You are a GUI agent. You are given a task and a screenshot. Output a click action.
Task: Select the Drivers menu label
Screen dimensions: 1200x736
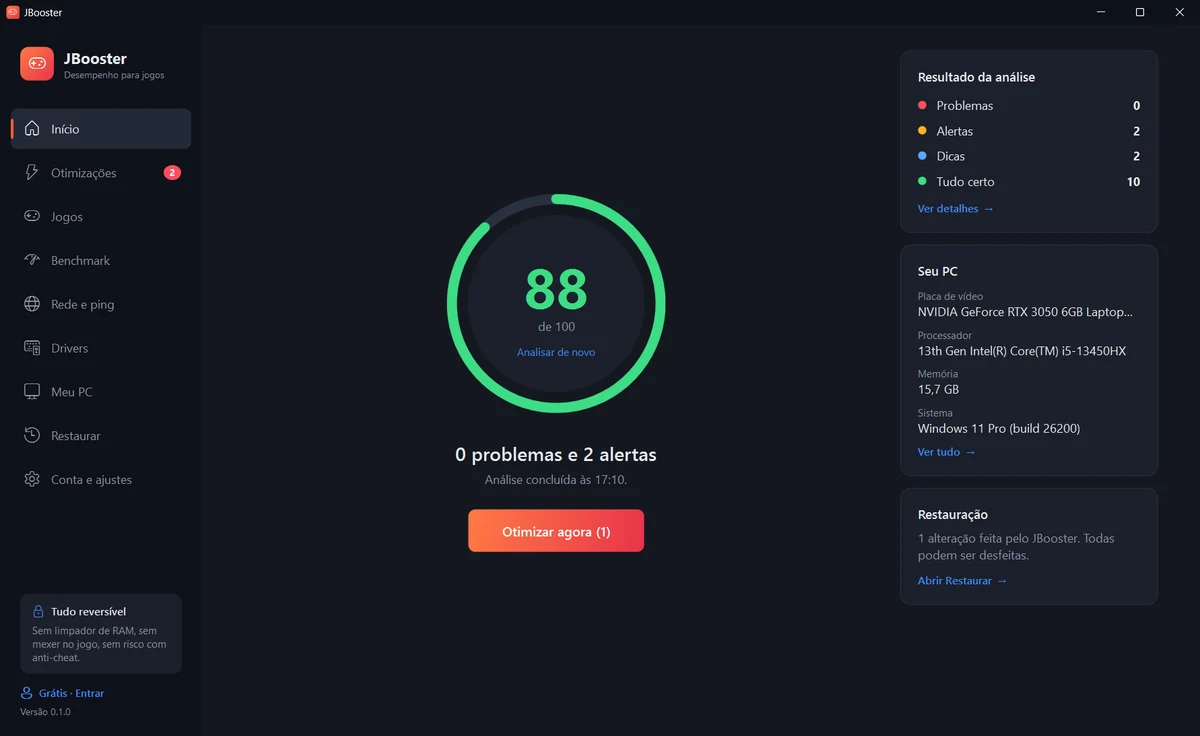coord(70,348)
